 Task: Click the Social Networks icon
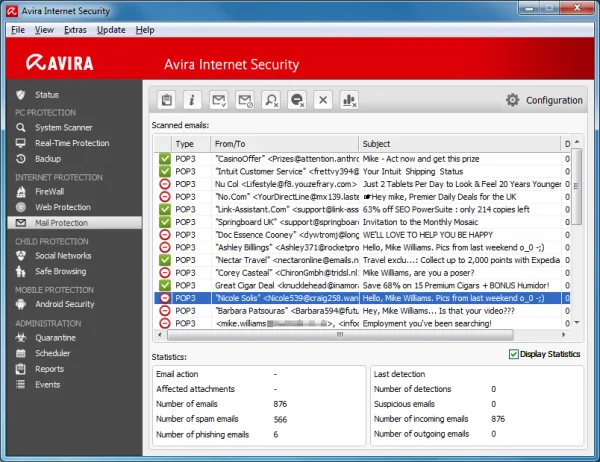21,256
